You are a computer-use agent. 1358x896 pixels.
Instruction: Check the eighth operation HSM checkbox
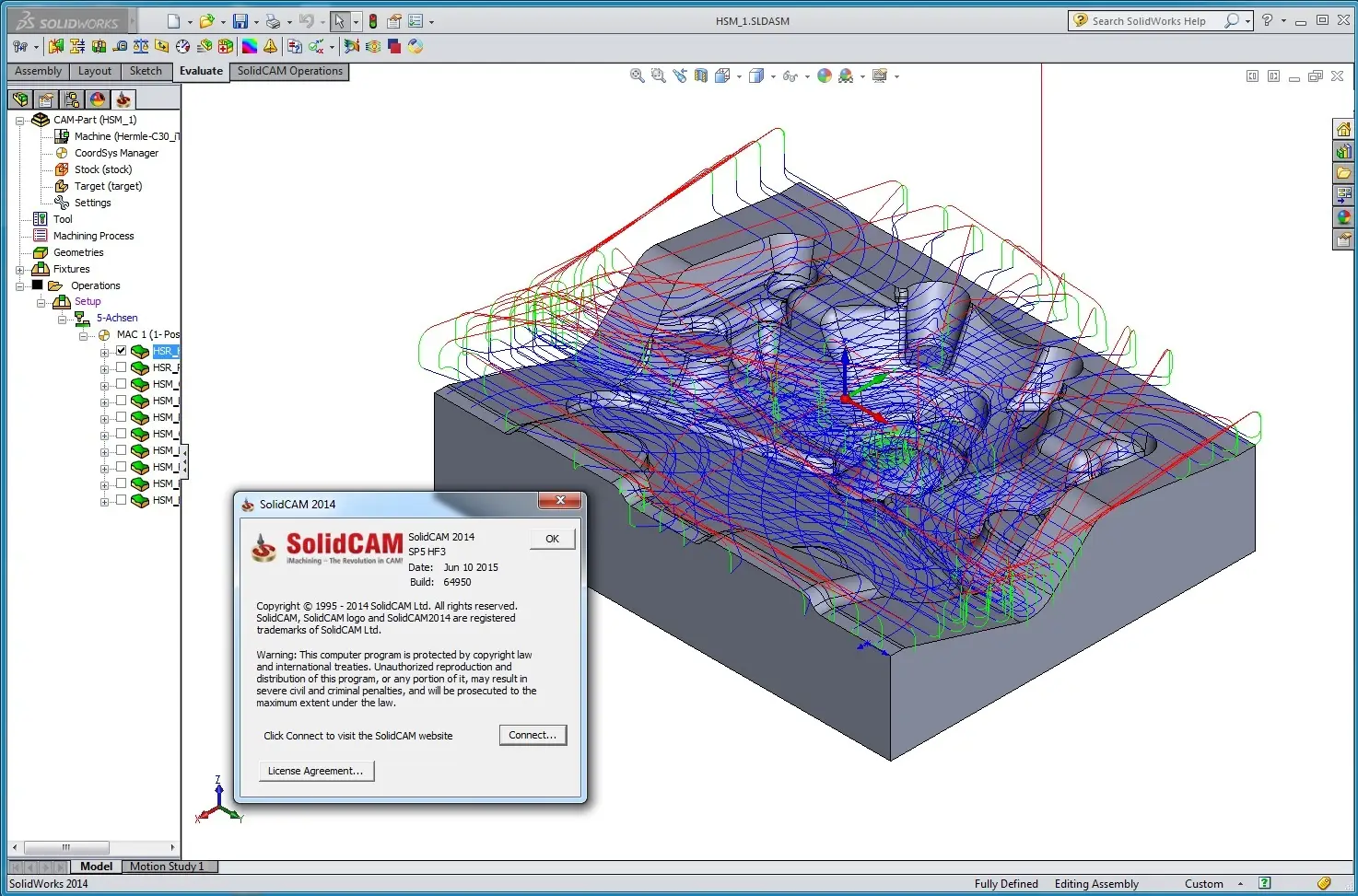point(121,467)
